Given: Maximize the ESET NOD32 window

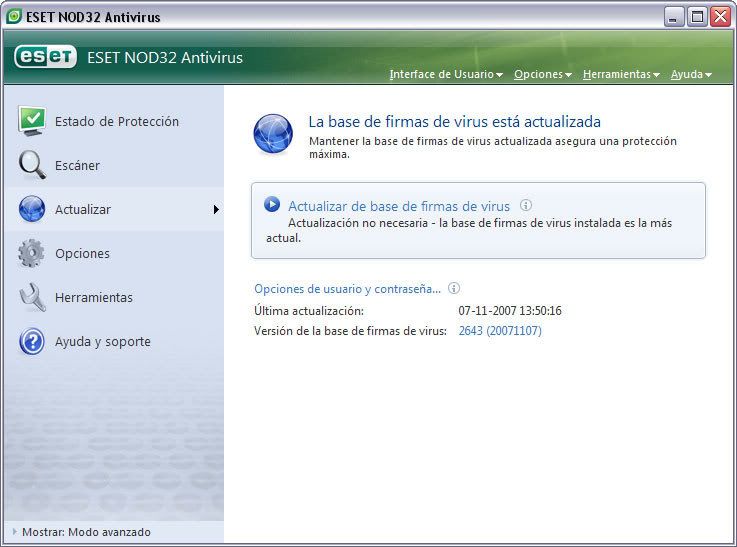Looking at the screenshot, I should pos(698,17).
